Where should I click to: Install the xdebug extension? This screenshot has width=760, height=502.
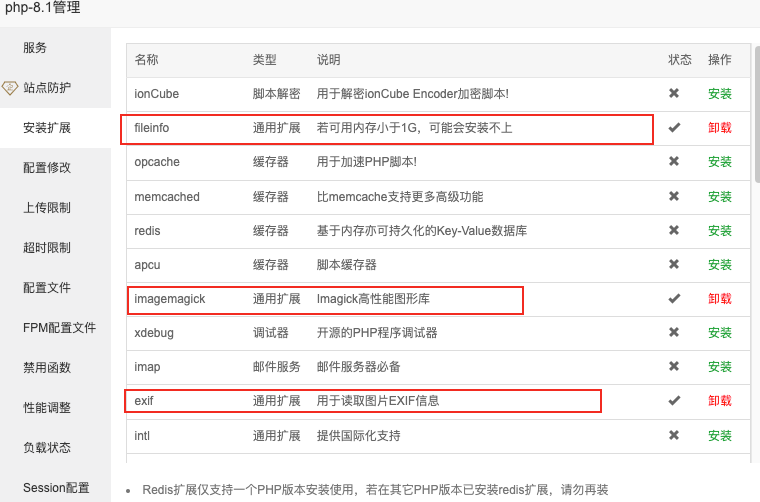pyautogui.click(x=719, y=333)
